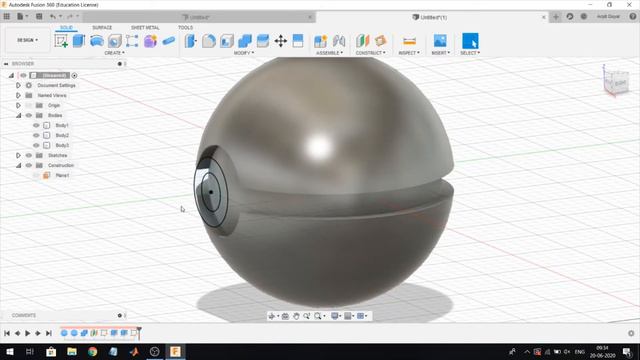Switch to the Tools tab
Viewport: 640px width, 360px height.
(x=185, y=28)
